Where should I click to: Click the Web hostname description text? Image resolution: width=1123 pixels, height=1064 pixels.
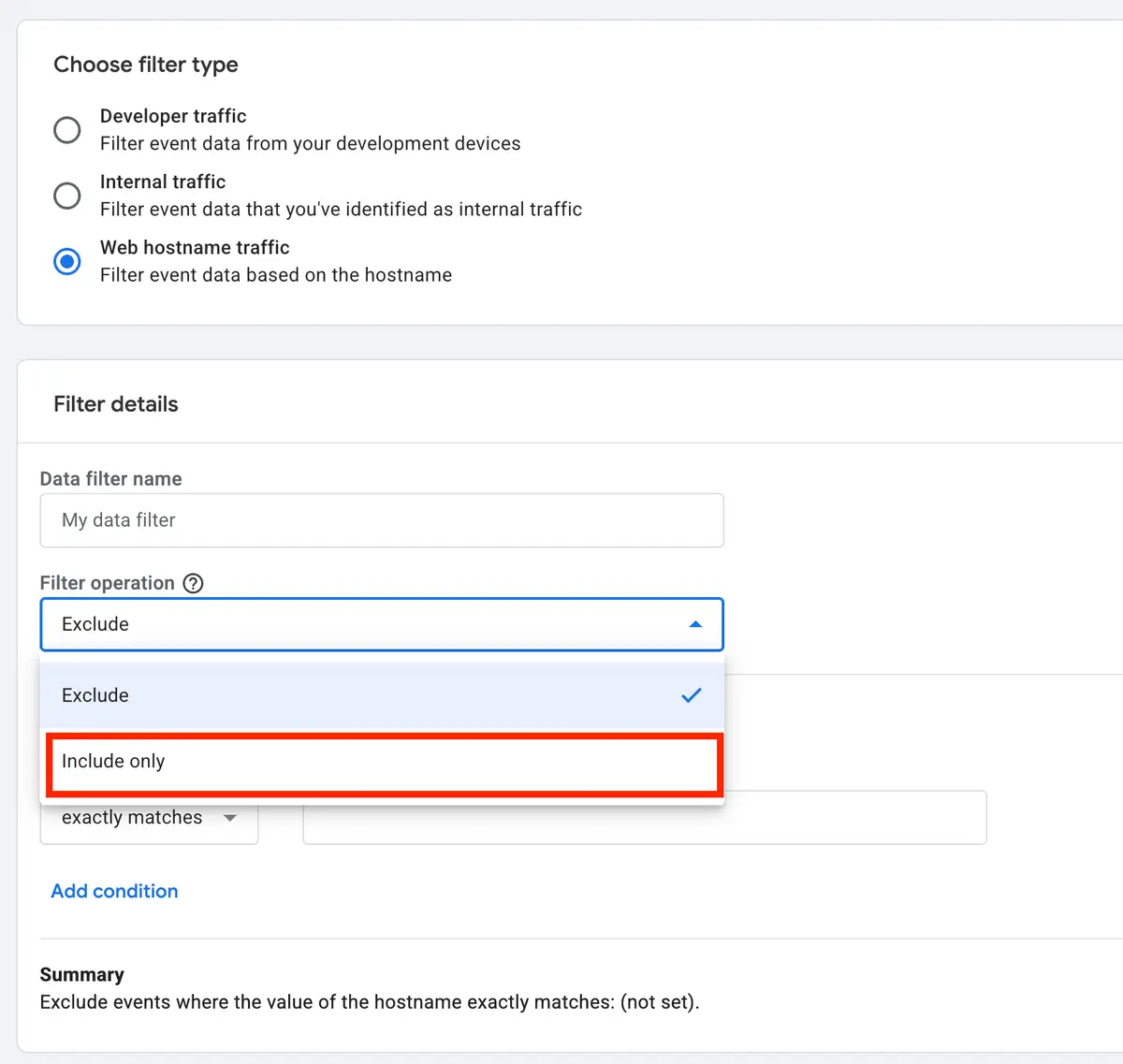[x=276, y=274]
